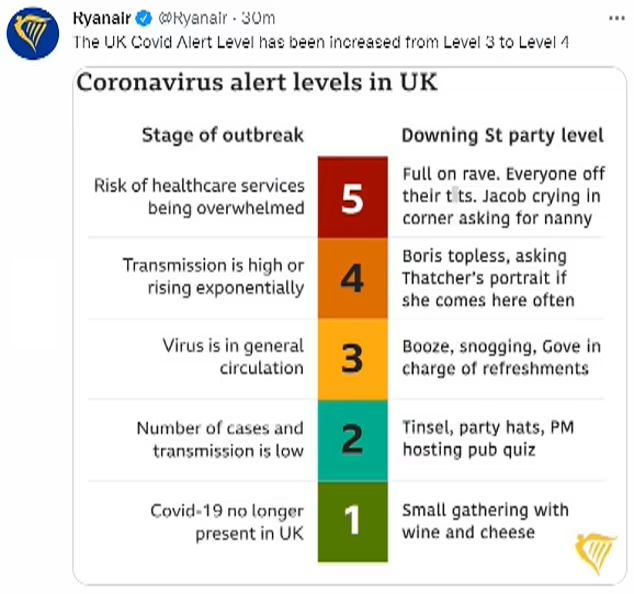Click 'Tinsel, party hats, PM hosting pub quiz'

486,439
